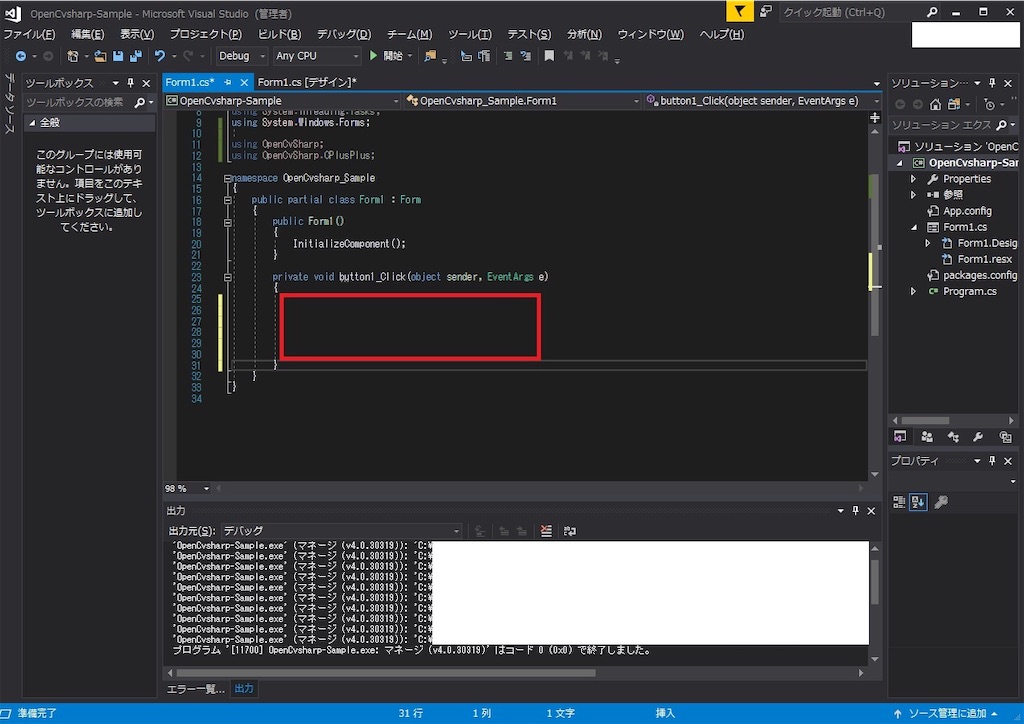Open the データソース side tab

(x=10, y=103)
